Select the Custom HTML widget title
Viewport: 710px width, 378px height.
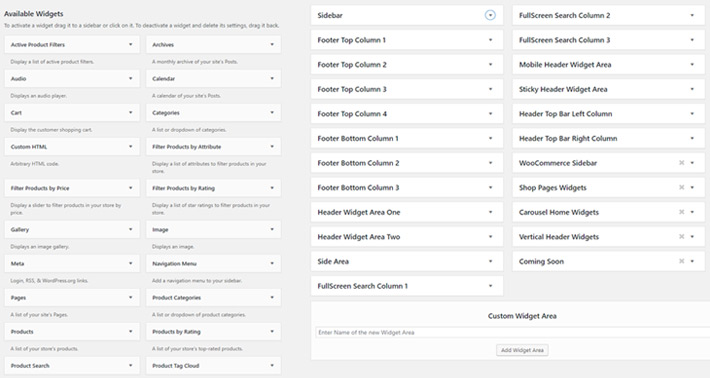click(x=29, y=147)
